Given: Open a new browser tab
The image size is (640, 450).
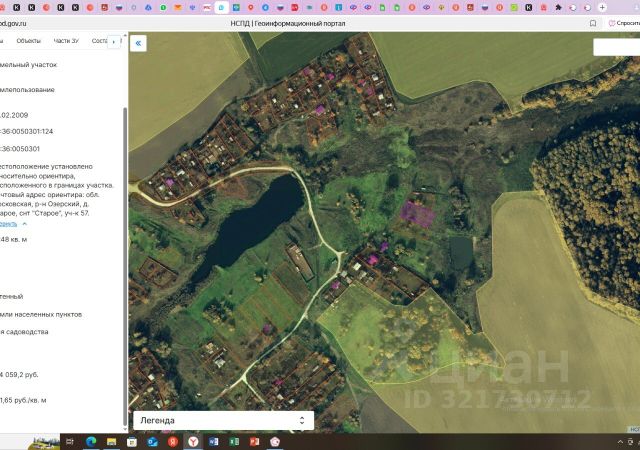Looking at the screenshot, I should coord(602,7).
